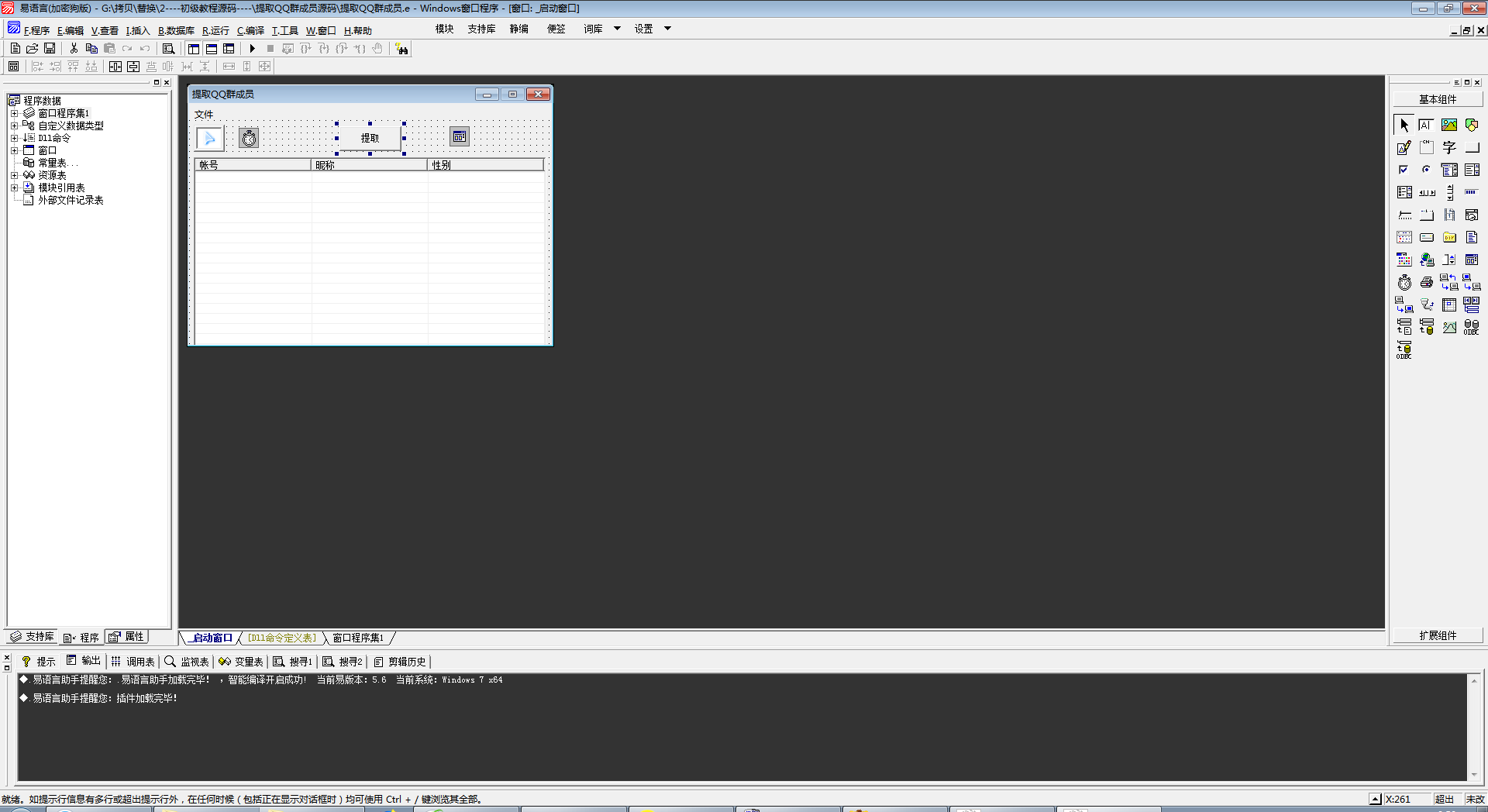Expand the 窗口程序集1 tree node
The width and height of the screenshot is (1488, 812).
14,113
